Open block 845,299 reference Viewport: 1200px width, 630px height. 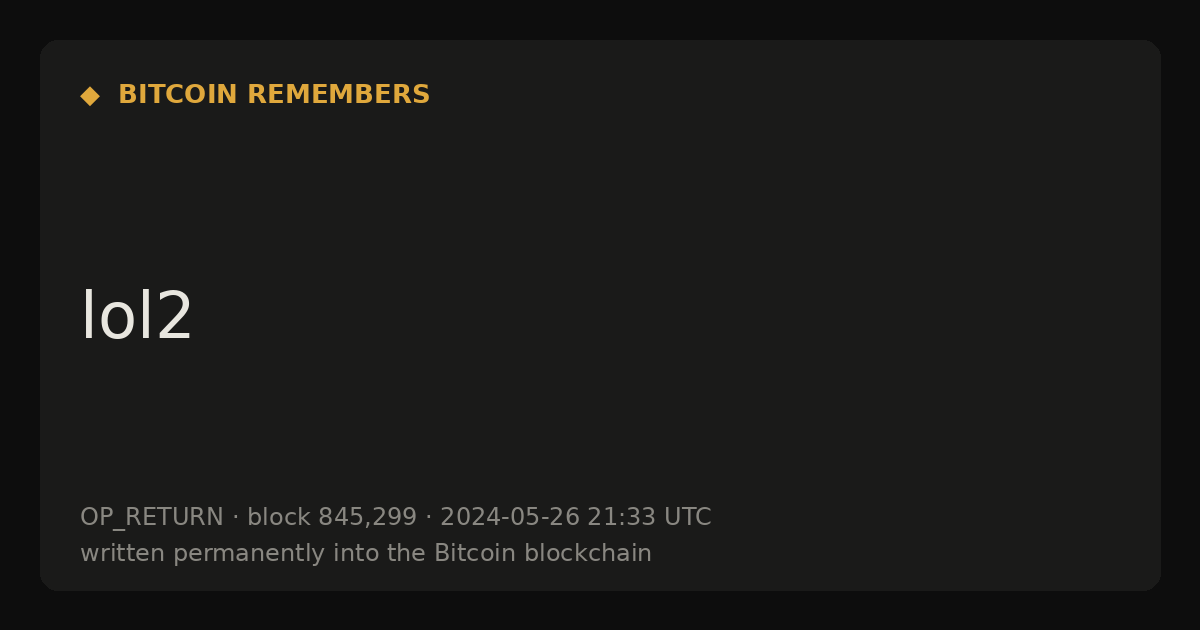[332, 518]
